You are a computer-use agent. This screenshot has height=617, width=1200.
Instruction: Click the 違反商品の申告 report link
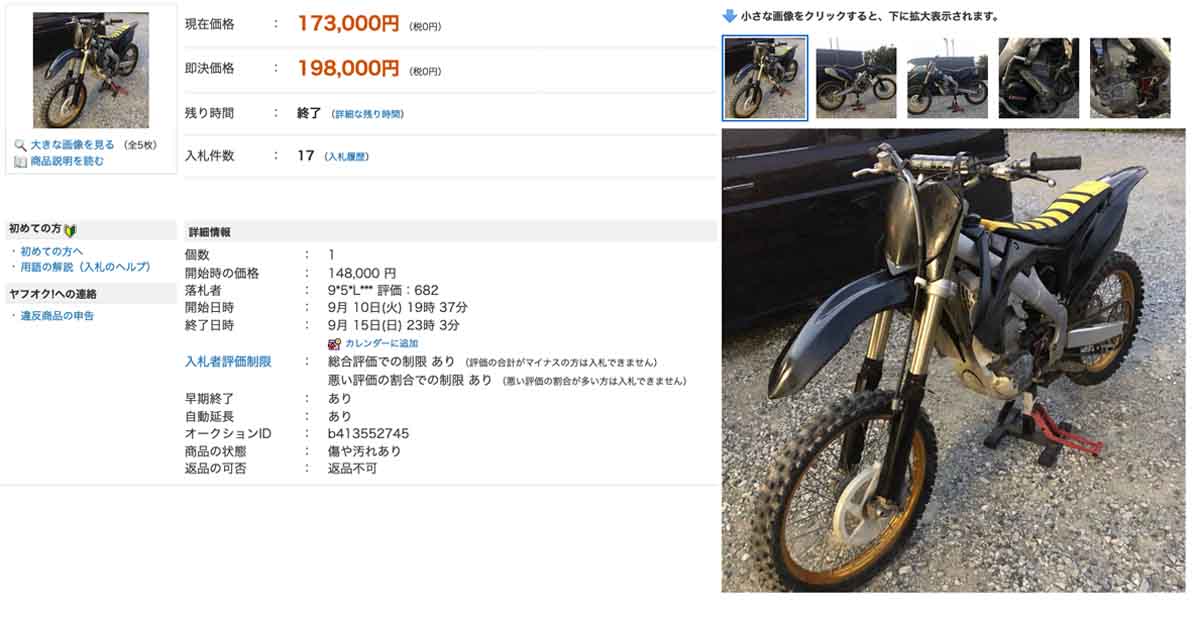tap(57, 316)
